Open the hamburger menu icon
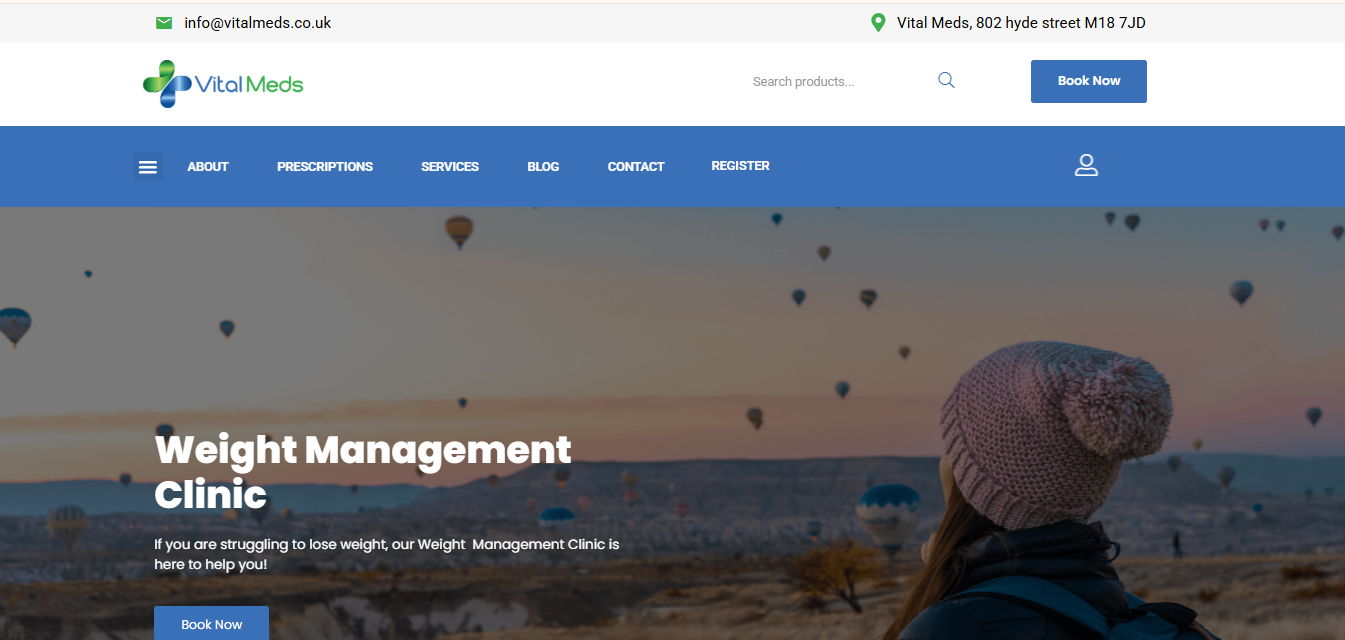This screenshot has height=640, width=1345. [x=148, y=167]
